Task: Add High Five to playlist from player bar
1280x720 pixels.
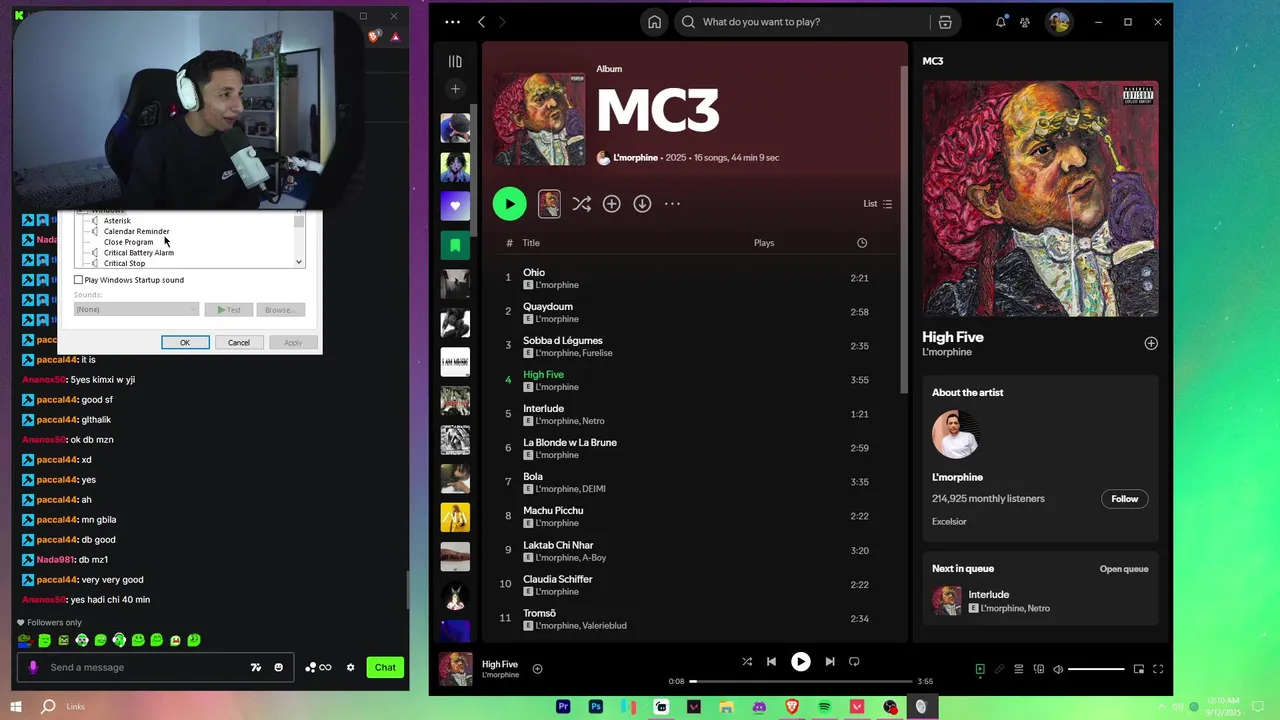Action: pos(537,669)
